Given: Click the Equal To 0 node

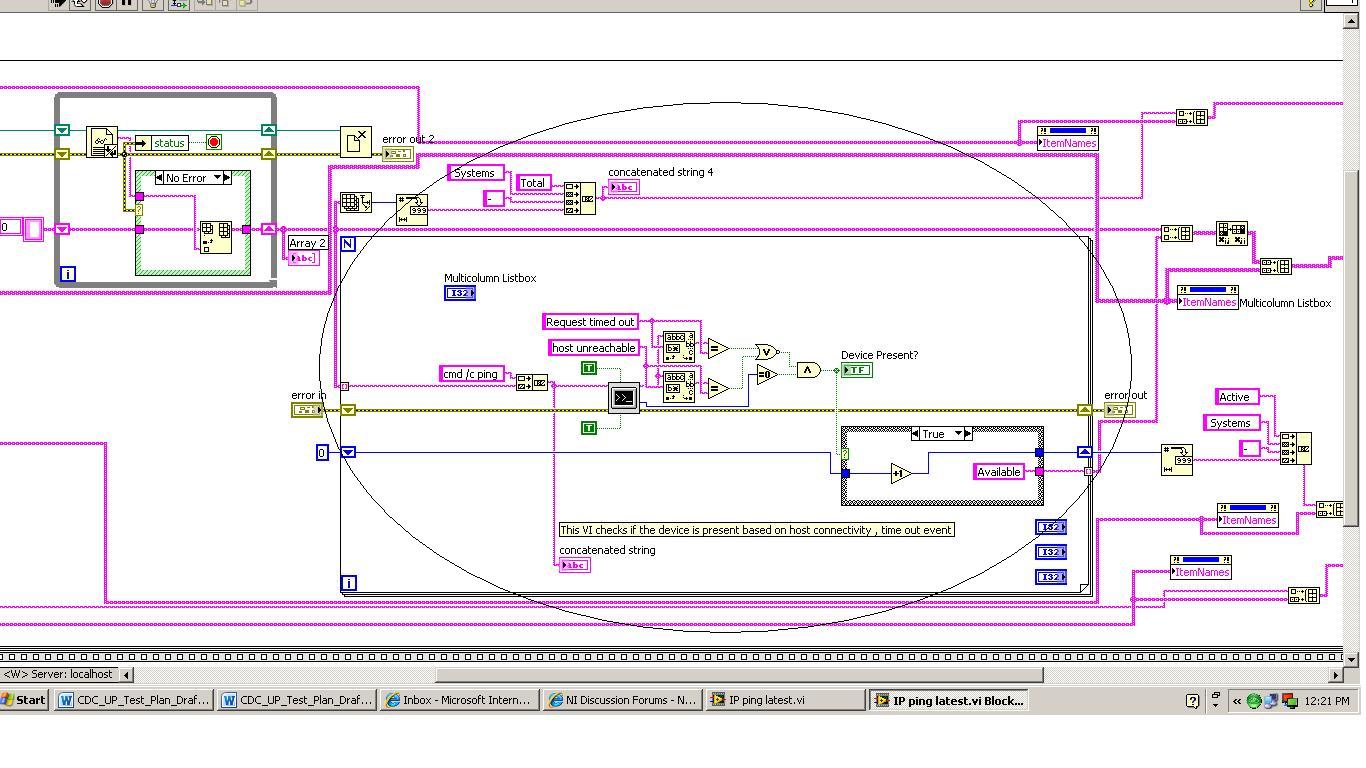Looking at the screenshot, I should 766,375.
